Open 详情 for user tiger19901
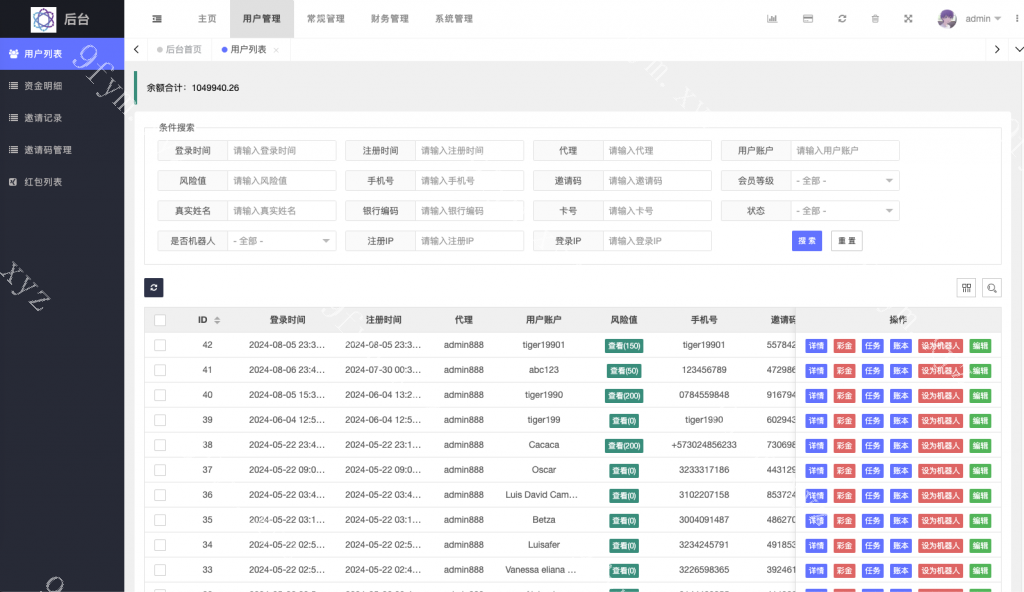Viewport: 1024px width, 592px height. (816, 346)
